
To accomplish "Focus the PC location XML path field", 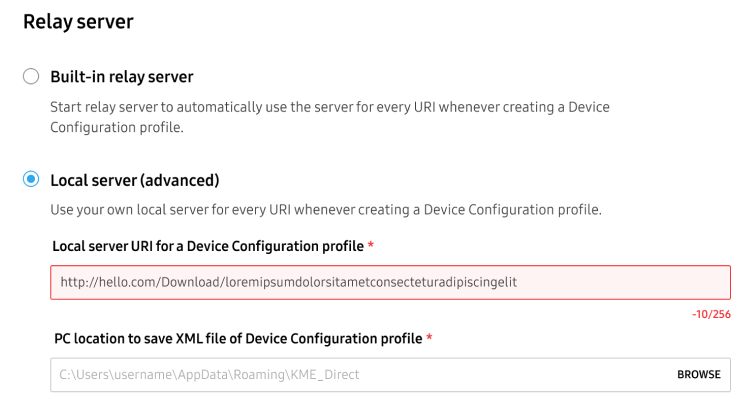I will coord(390,375).
